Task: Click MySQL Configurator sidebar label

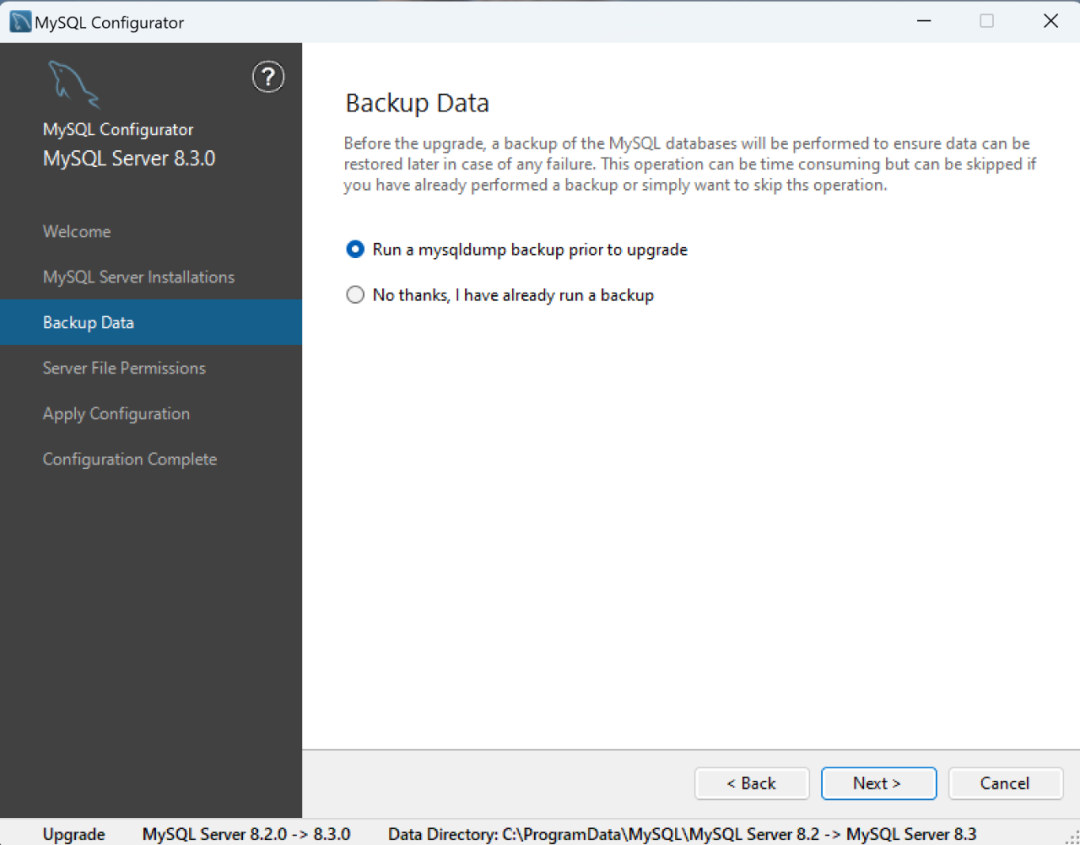Action: pos(118,129)
